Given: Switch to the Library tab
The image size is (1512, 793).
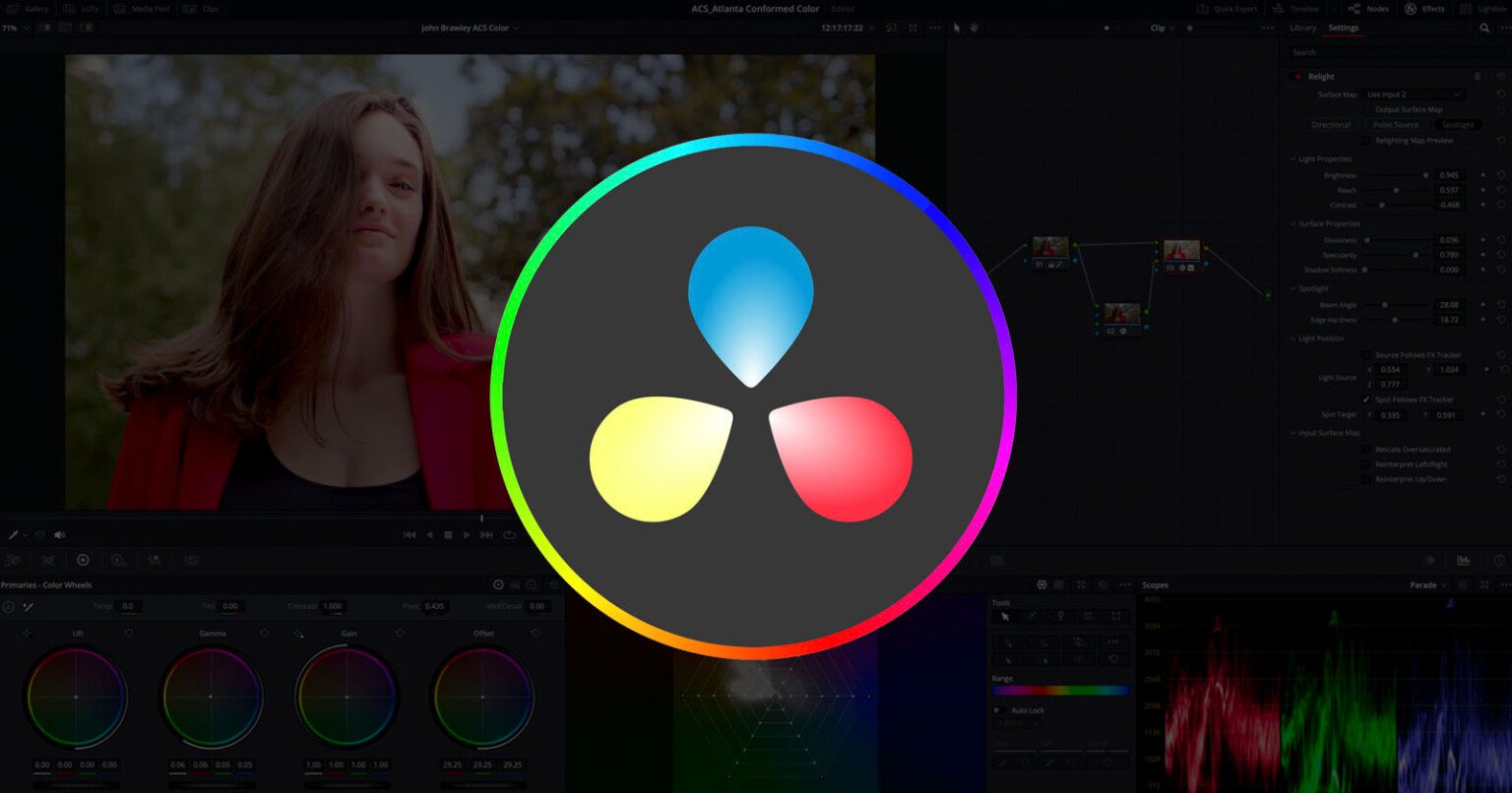Looking at the screenshot, I should (1301, 27).
